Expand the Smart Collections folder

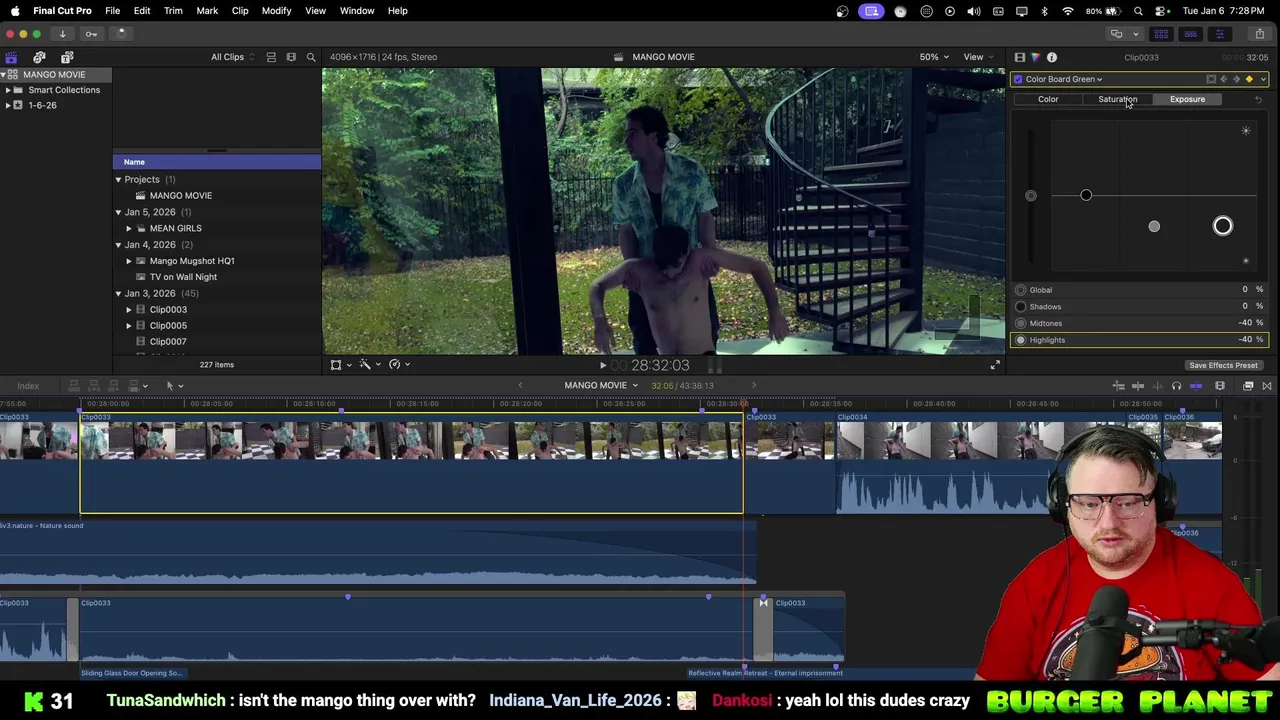[x=8, y=90]
